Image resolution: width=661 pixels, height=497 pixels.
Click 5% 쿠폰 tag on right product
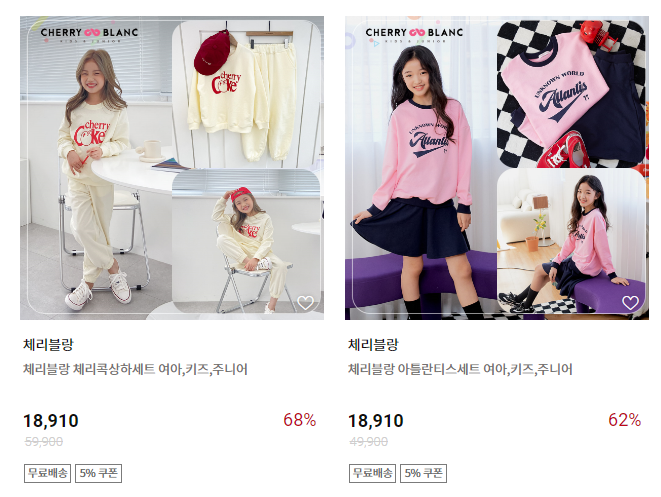[423, 473]
